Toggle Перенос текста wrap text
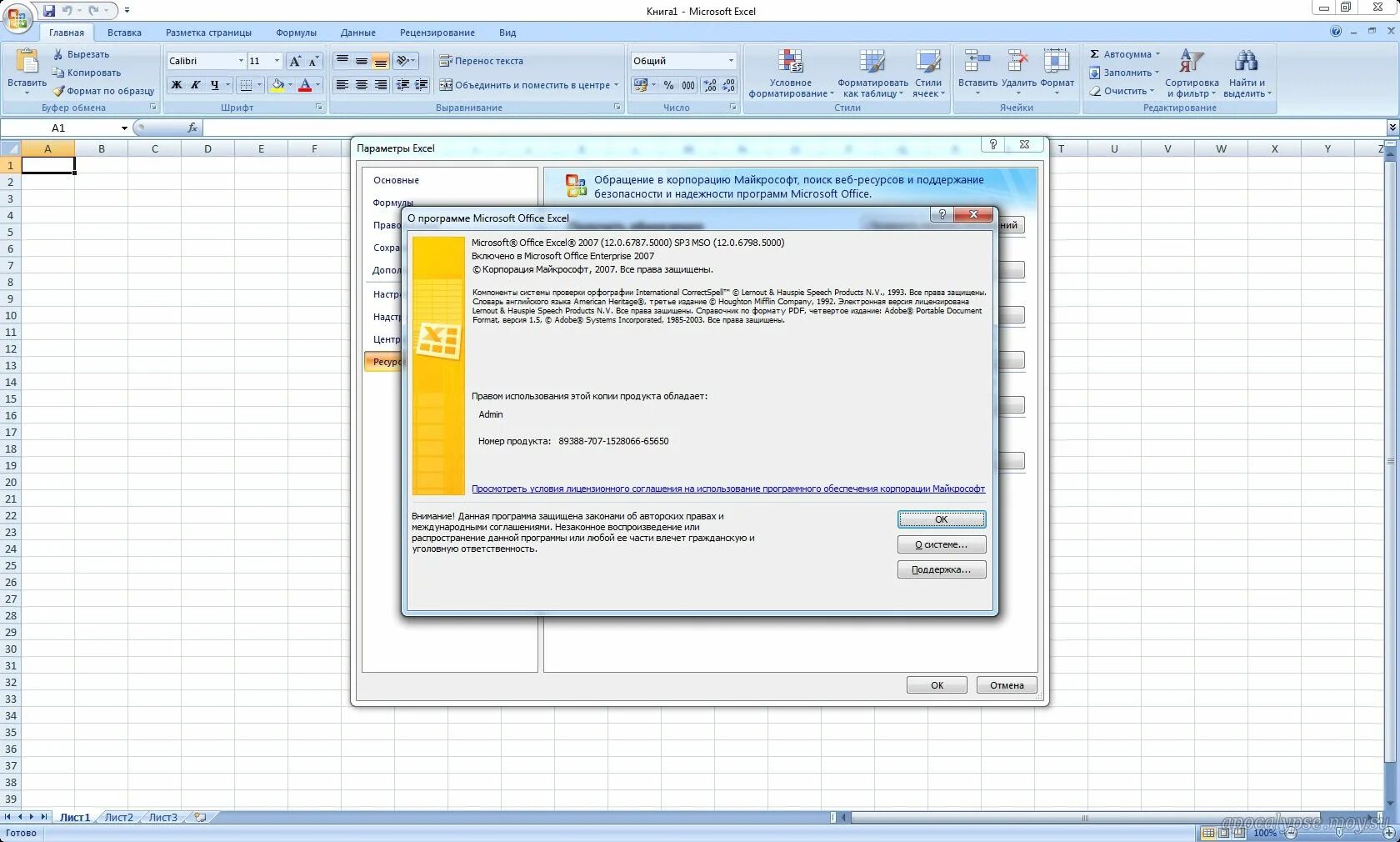The width and height of the screenshot is (1400, 842). [x=482, y=61]
